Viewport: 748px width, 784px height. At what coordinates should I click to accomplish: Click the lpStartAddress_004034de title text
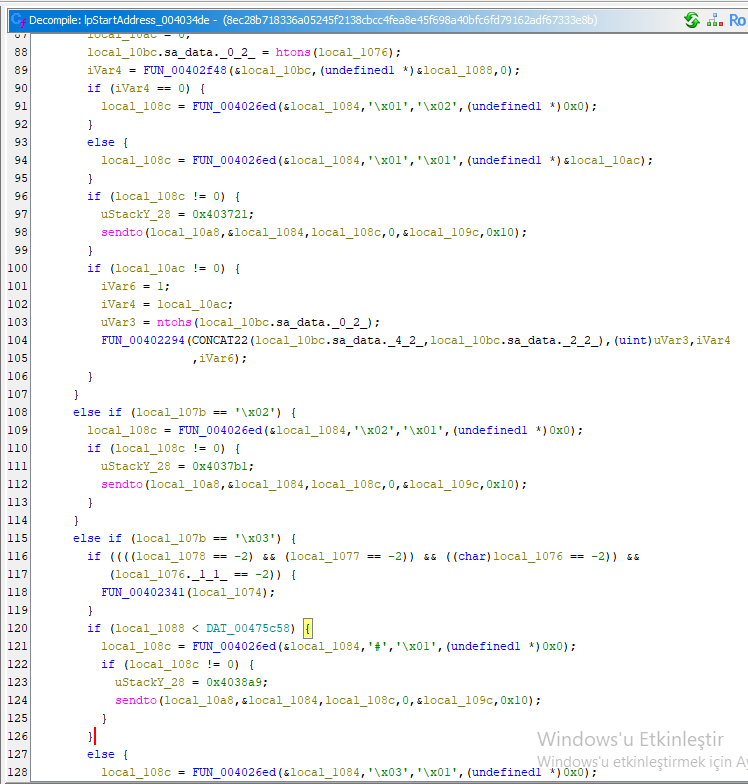pos(150,20)
